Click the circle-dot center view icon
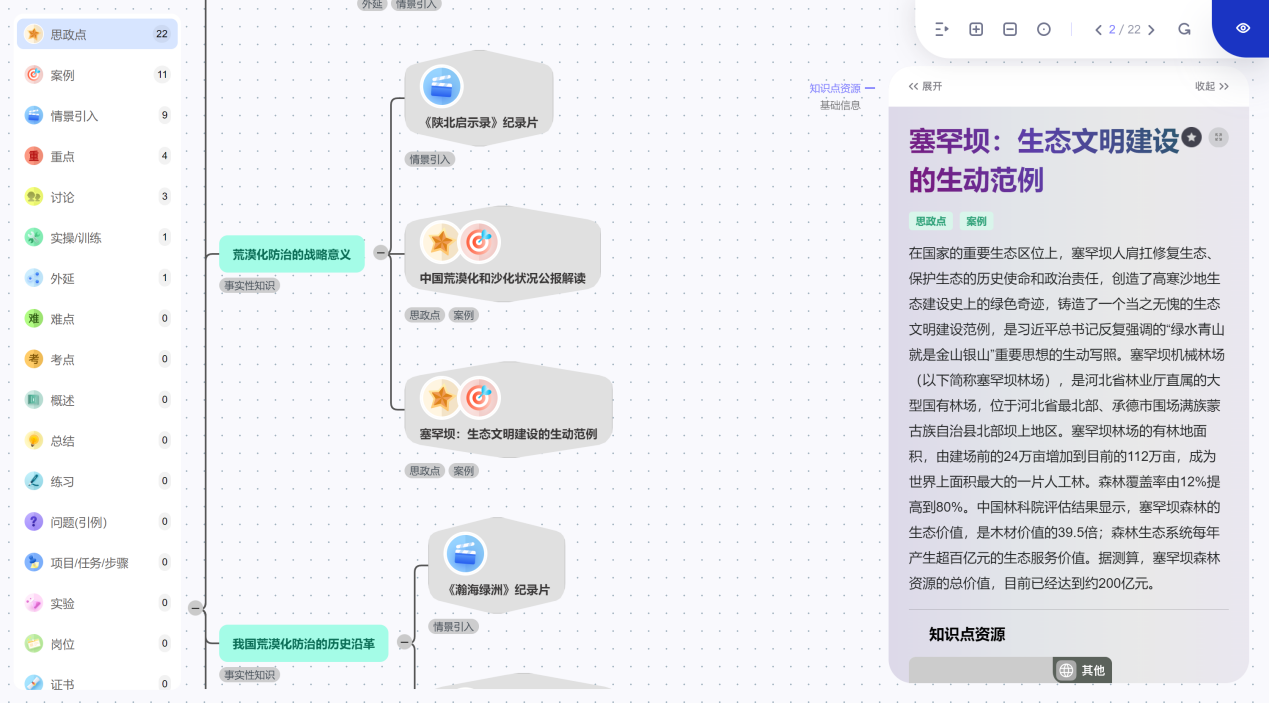Screen dimensions: 1269x703 (x=1044, y=30)
